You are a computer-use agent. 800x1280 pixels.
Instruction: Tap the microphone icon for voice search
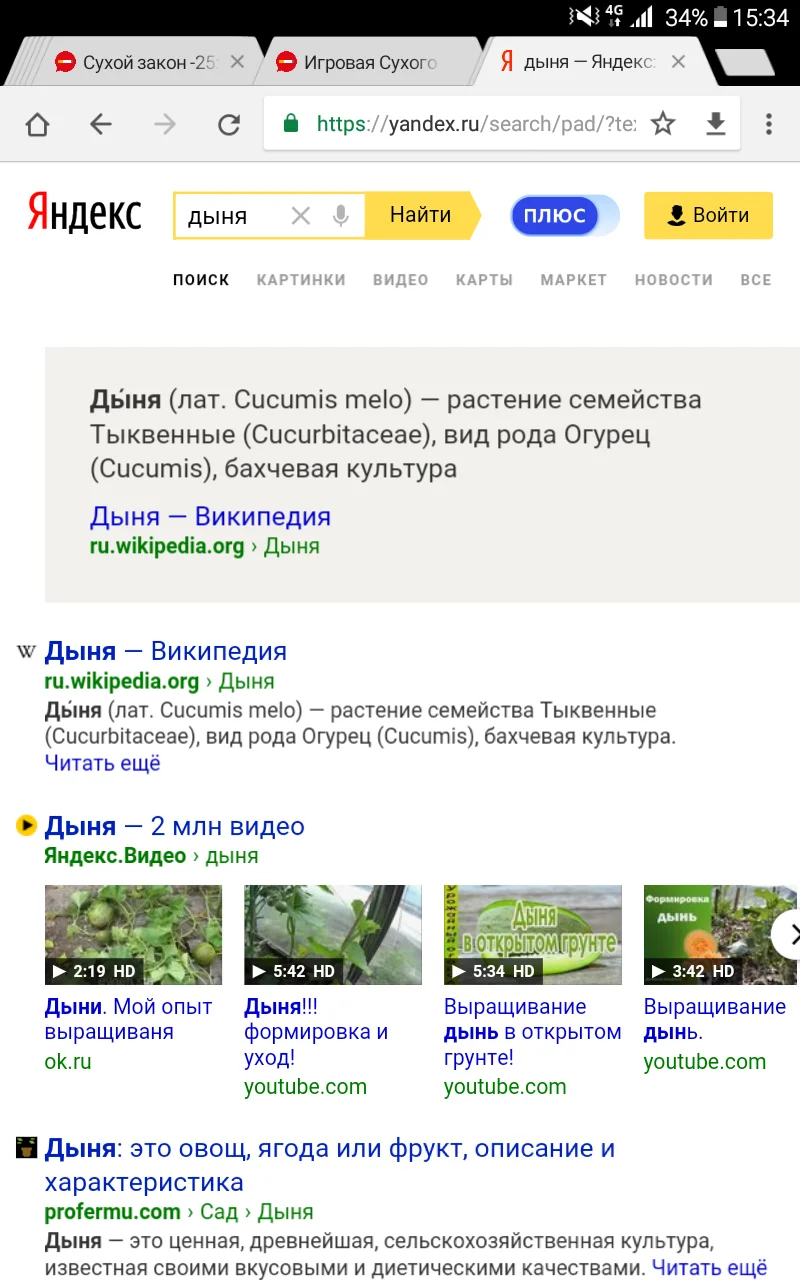tap(340, 214)
